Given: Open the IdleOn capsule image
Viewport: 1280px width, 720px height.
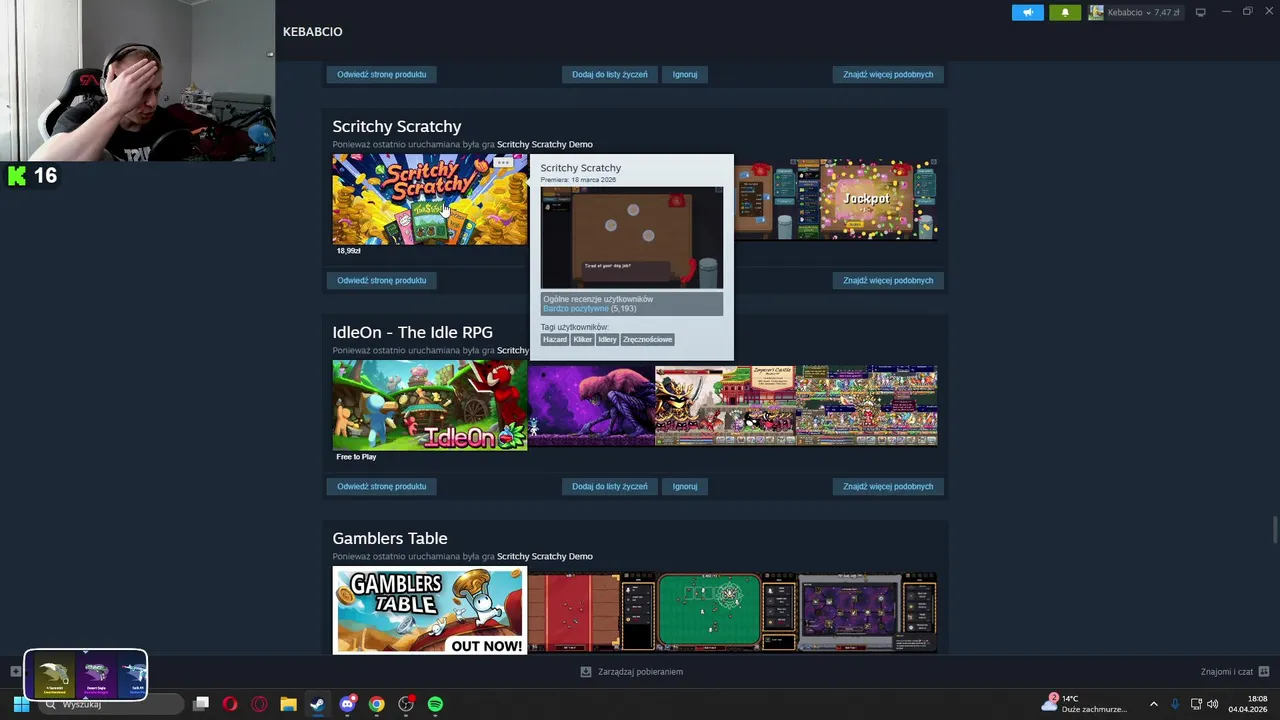Looking at the screenshot, I should pyautogui.click(x=430, y=405).
